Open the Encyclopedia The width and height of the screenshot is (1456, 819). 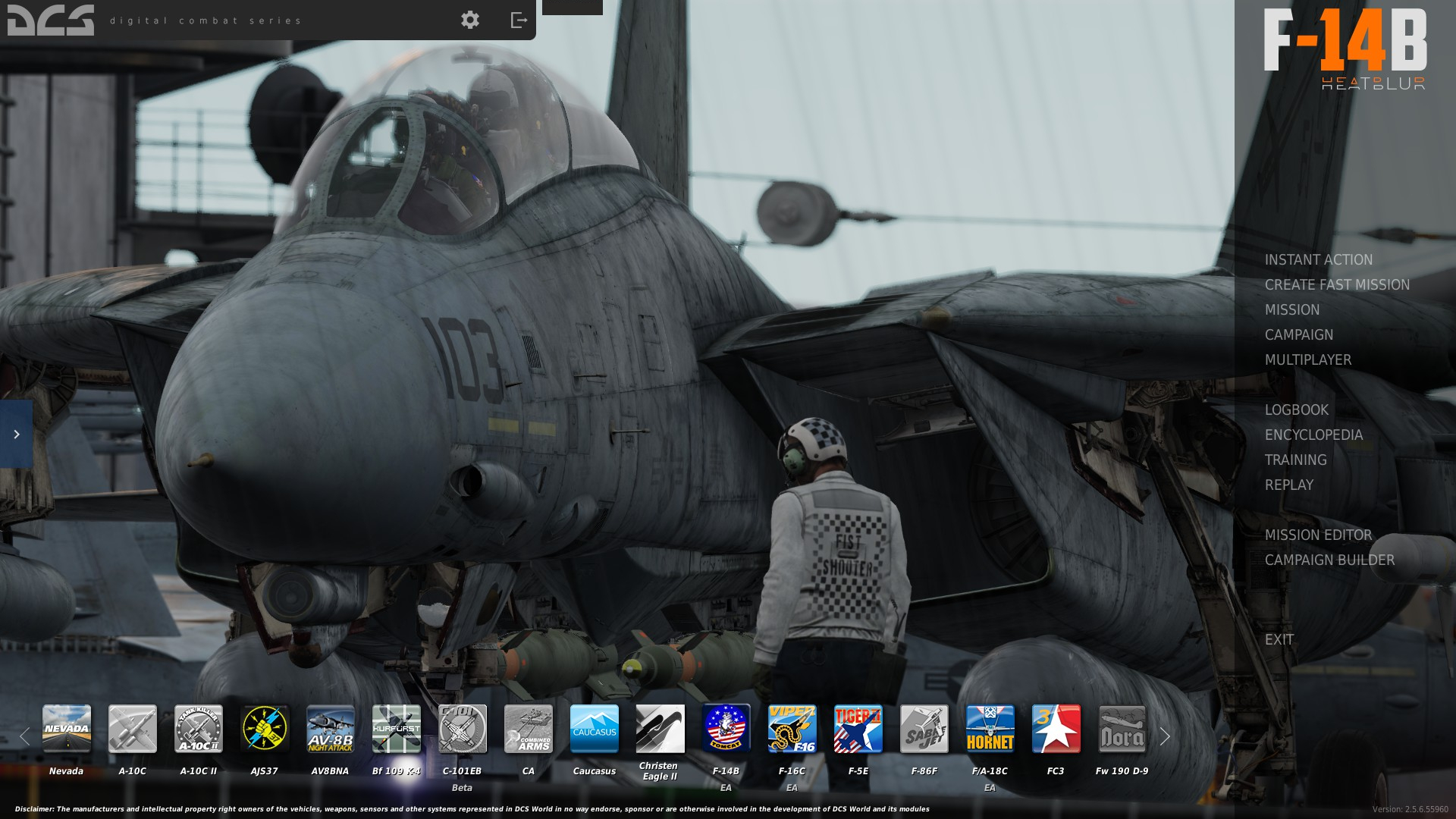click(x=1313, y=435)
